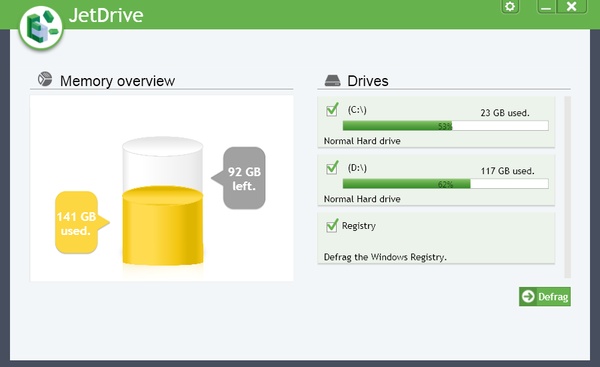Click the Drives list scrollbar
Image resolution: width=600 pixels, height=367 pixels.
tap(567, 187)
